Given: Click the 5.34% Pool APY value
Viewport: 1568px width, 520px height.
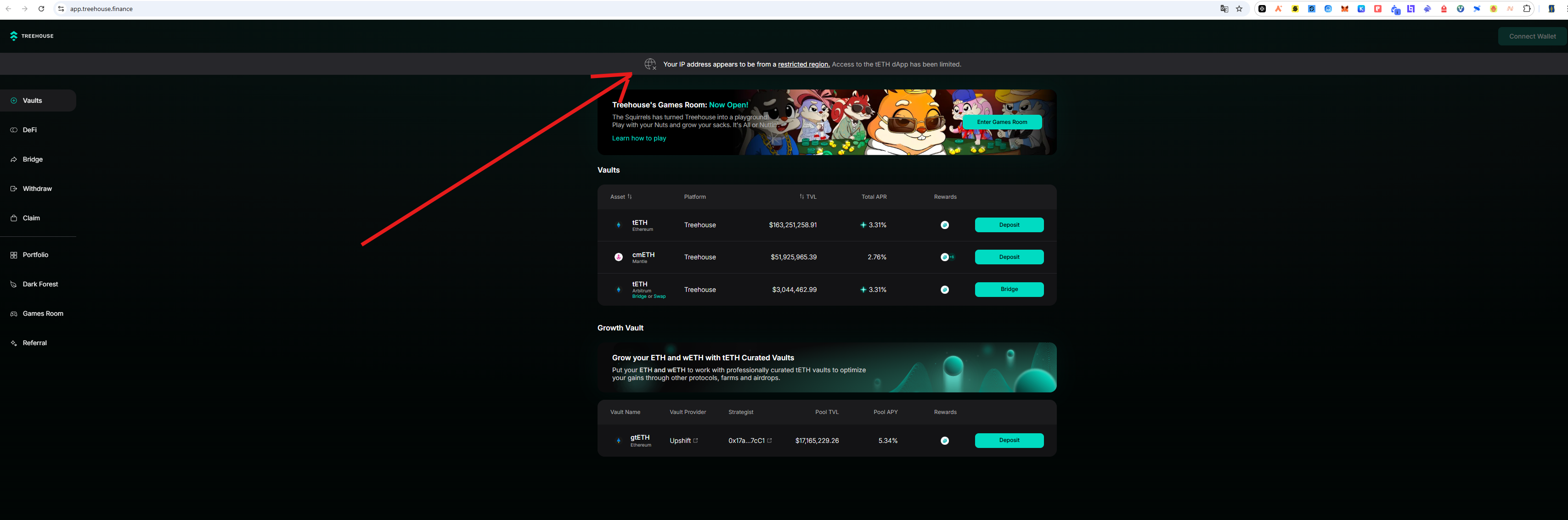Looking at the screenshot, I should tap(887, 441).
